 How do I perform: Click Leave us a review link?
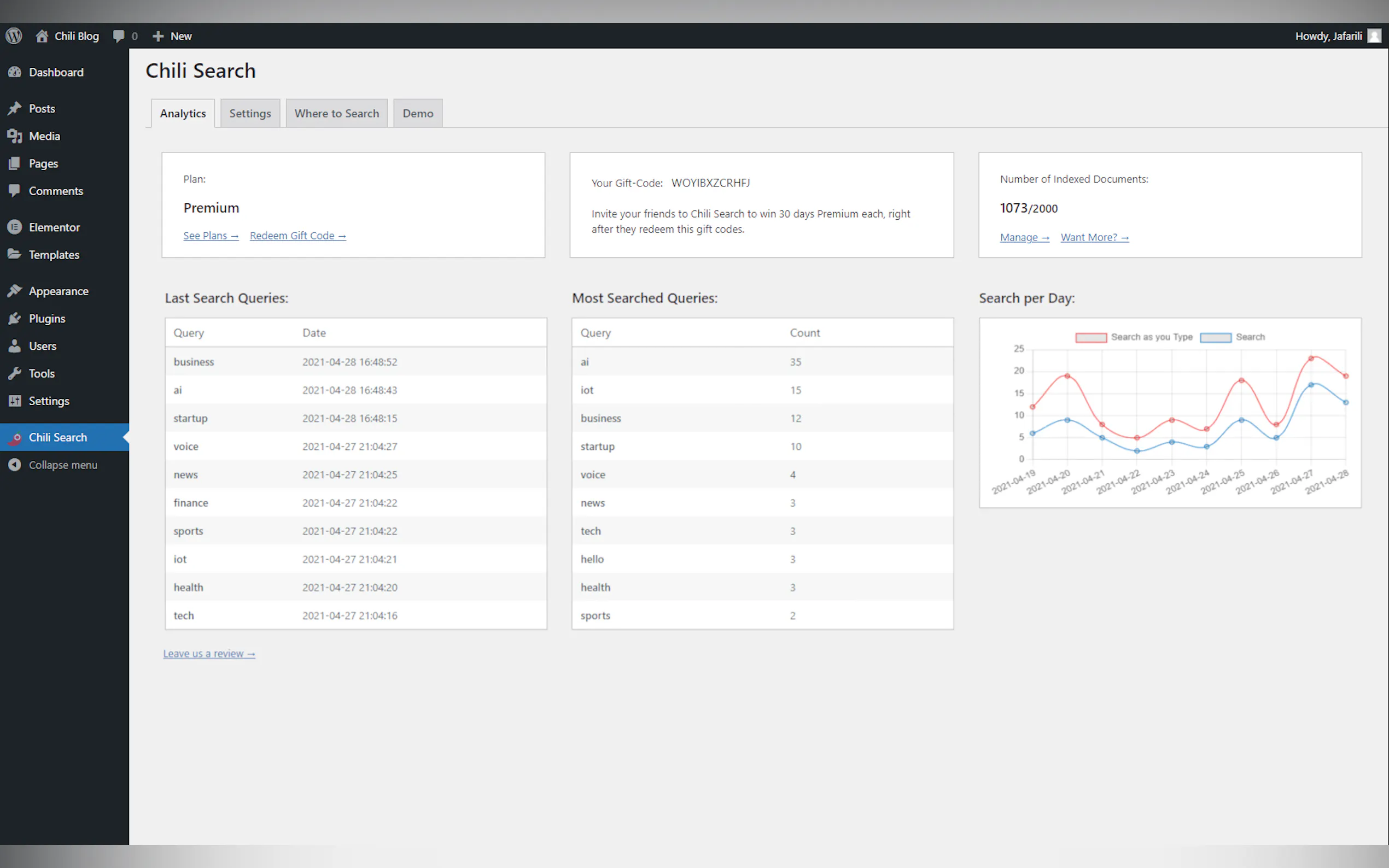click(209, 654)
